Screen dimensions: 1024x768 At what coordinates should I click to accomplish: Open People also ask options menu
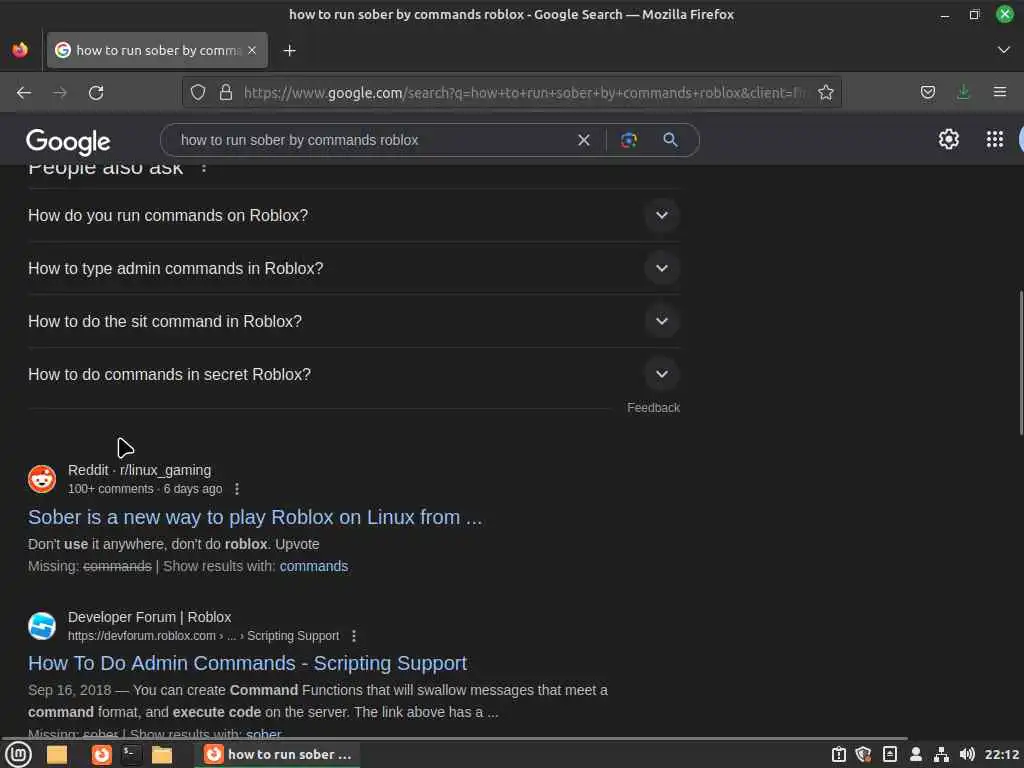(204, 168)
